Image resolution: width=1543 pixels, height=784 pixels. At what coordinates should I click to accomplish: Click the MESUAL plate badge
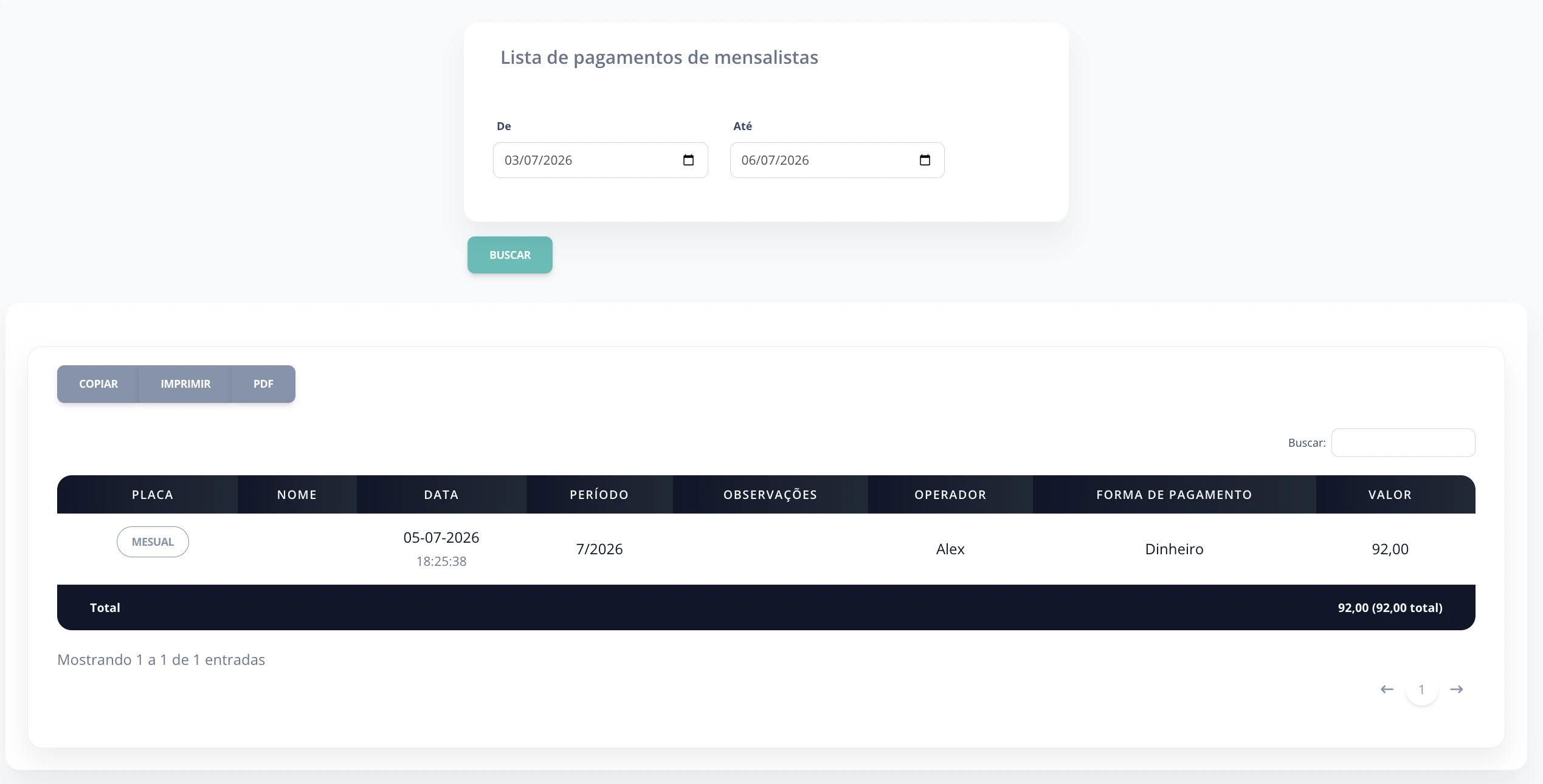(153, 542)
